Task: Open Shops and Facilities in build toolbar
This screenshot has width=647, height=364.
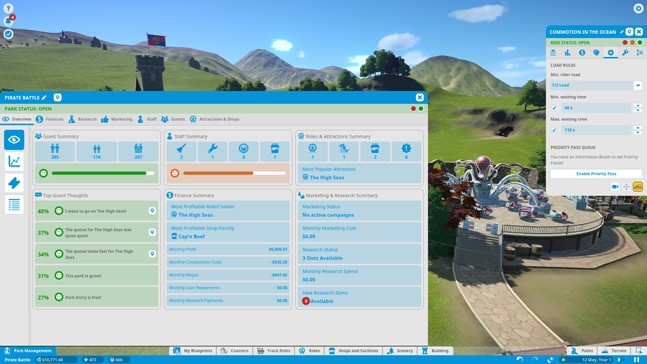Action: point(354,351)
